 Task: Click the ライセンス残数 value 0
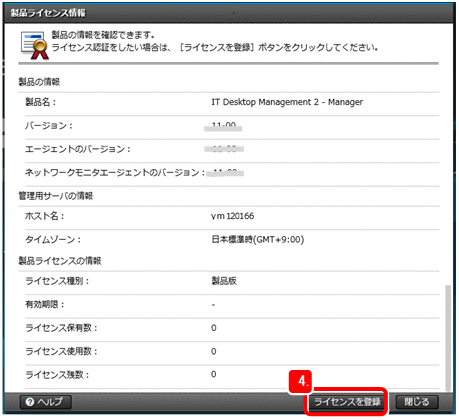point(214,374)
